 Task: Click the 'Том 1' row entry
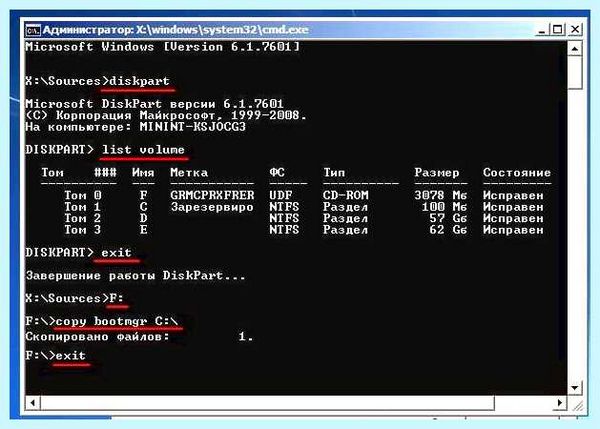coord(83,207)
